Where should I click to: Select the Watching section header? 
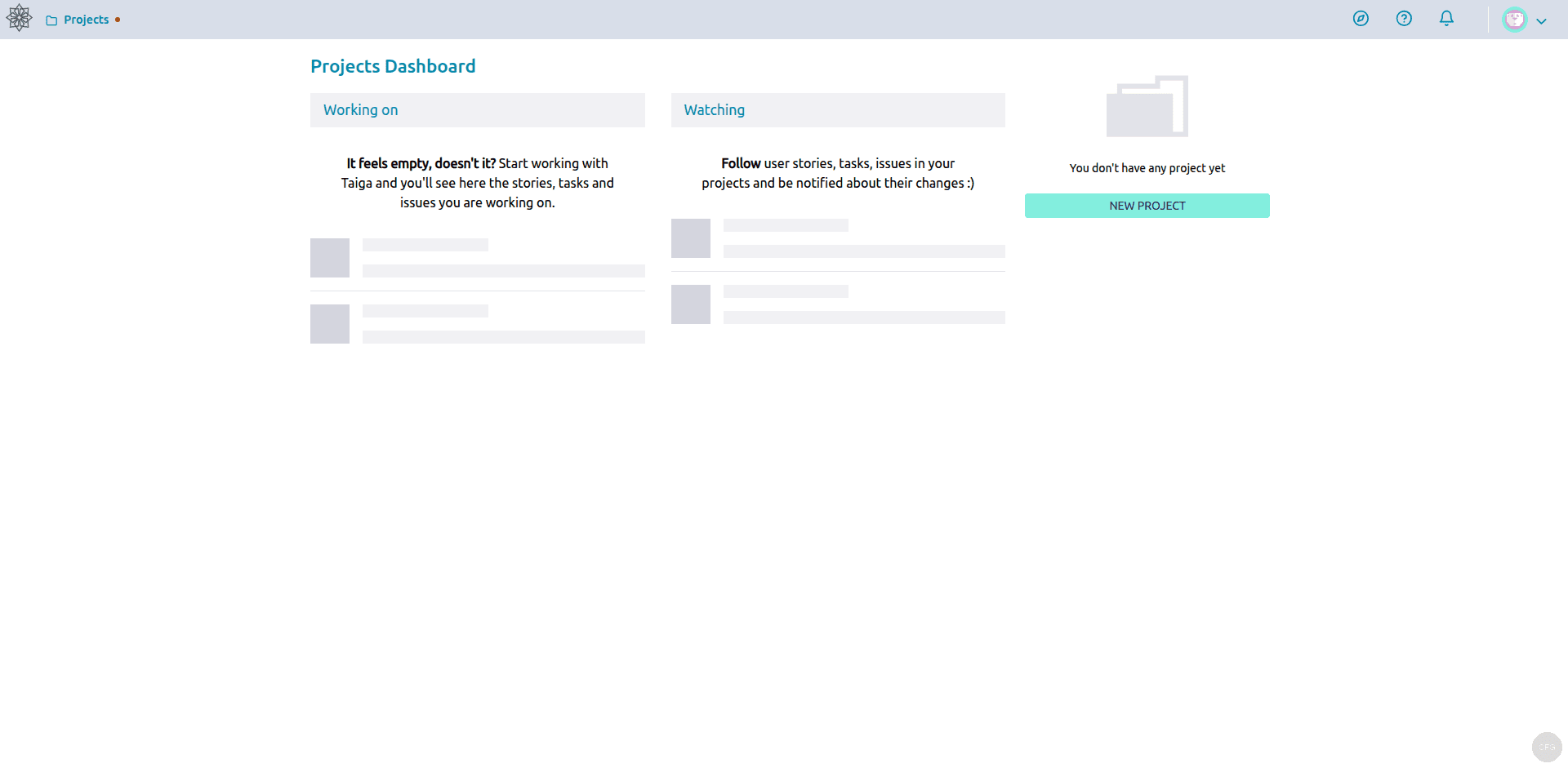[x=714, y=109]
